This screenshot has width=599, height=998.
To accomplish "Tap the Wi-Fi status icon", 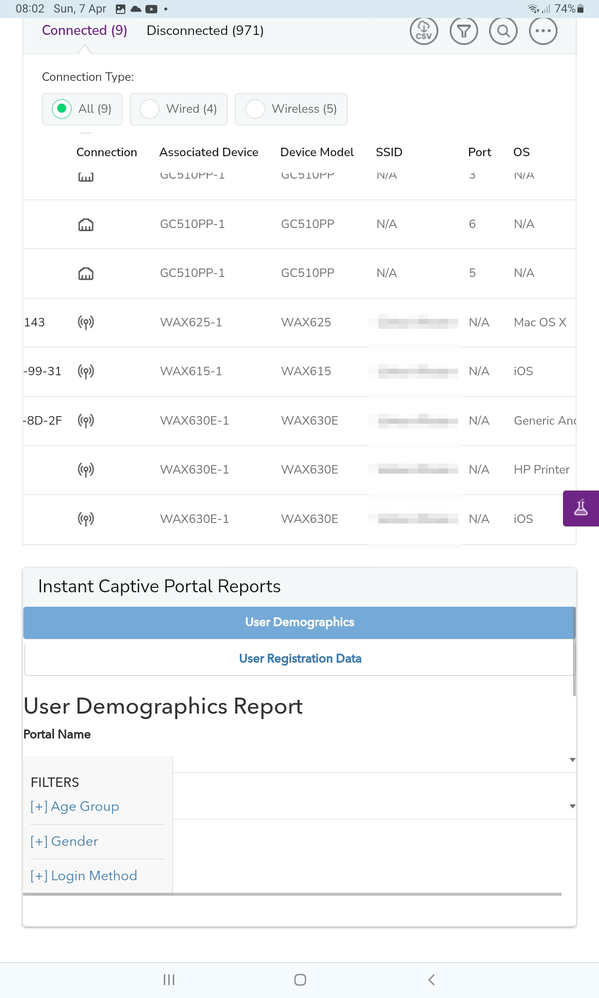I will click(533, 8).
